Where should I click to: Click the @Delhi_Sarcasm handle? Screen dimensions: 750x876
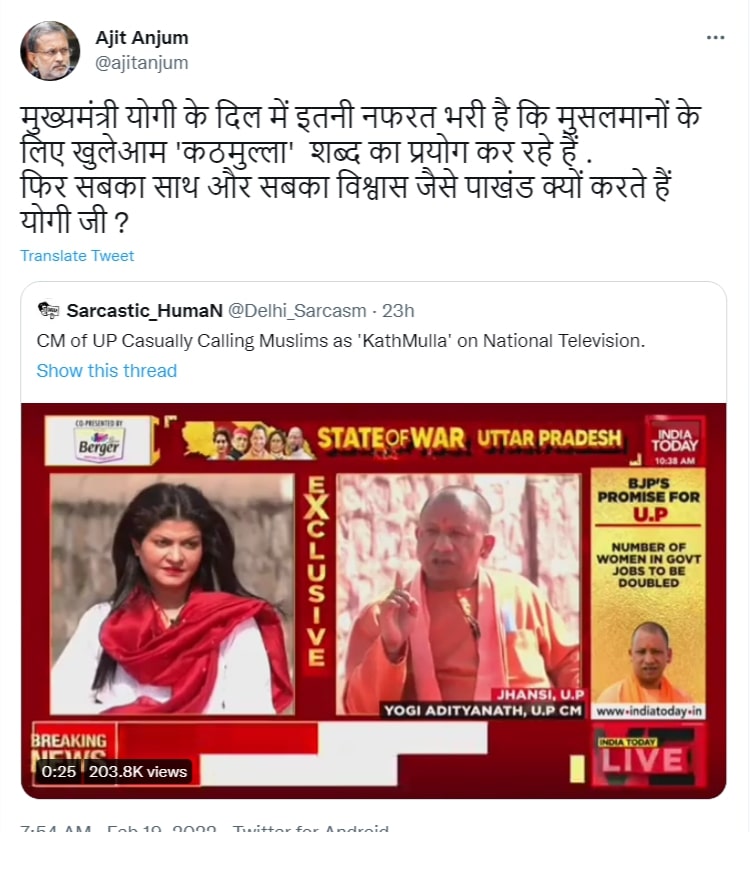(297, 310)
